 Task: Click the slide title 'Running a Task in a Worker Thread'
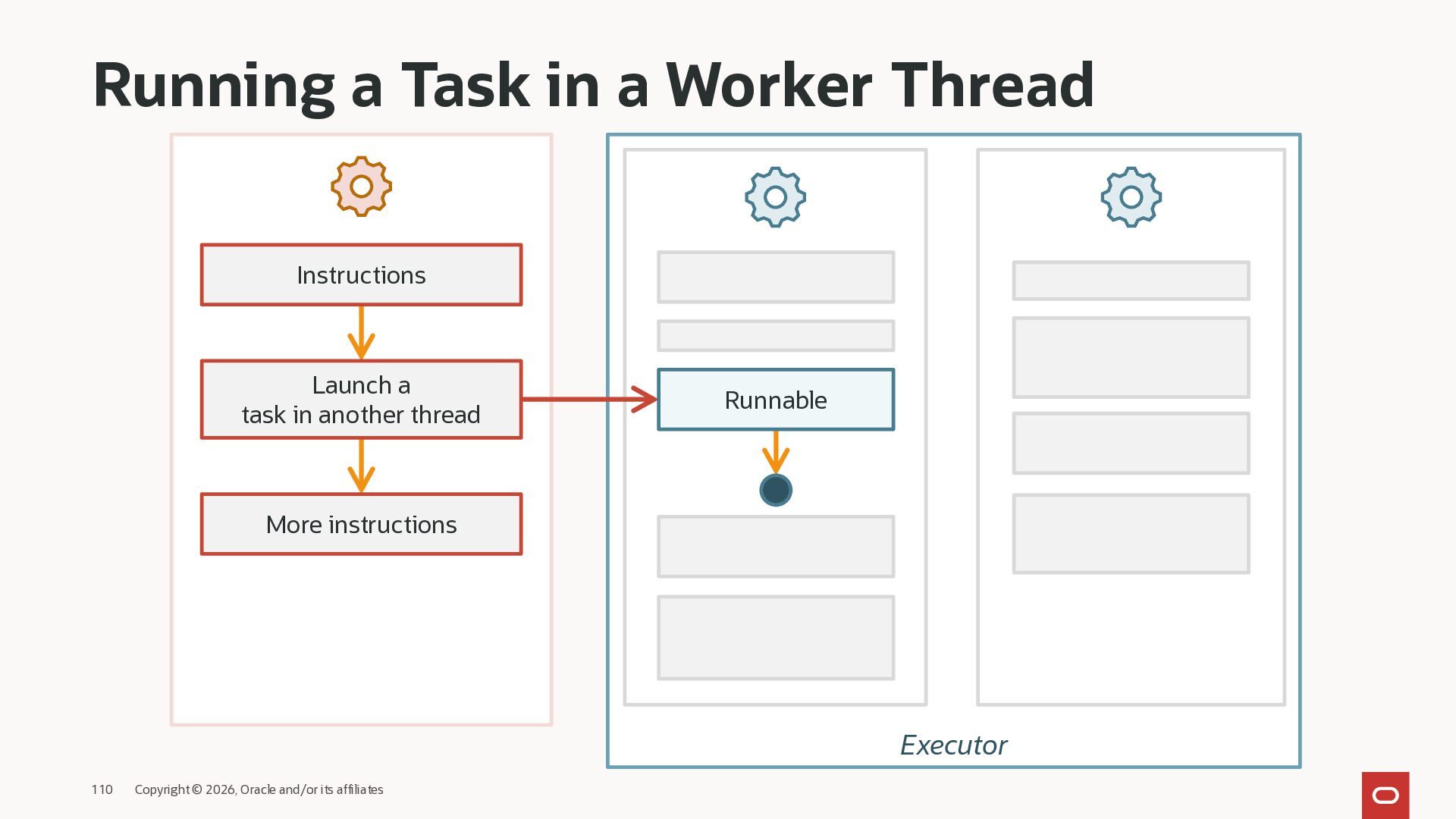click(592, 85)
